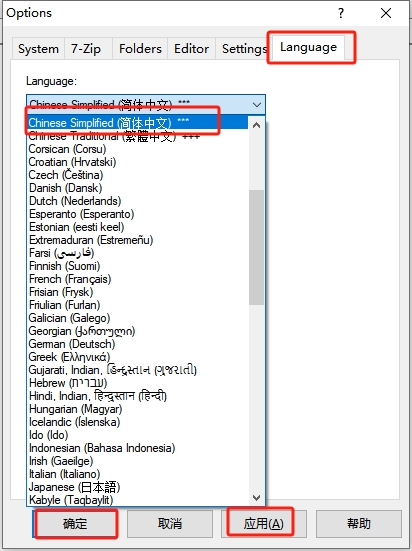The height and width of the screenshot is (551, 412).
Task: Choose Chinese Traditional in the list
Action: click(x=138, y=136)
